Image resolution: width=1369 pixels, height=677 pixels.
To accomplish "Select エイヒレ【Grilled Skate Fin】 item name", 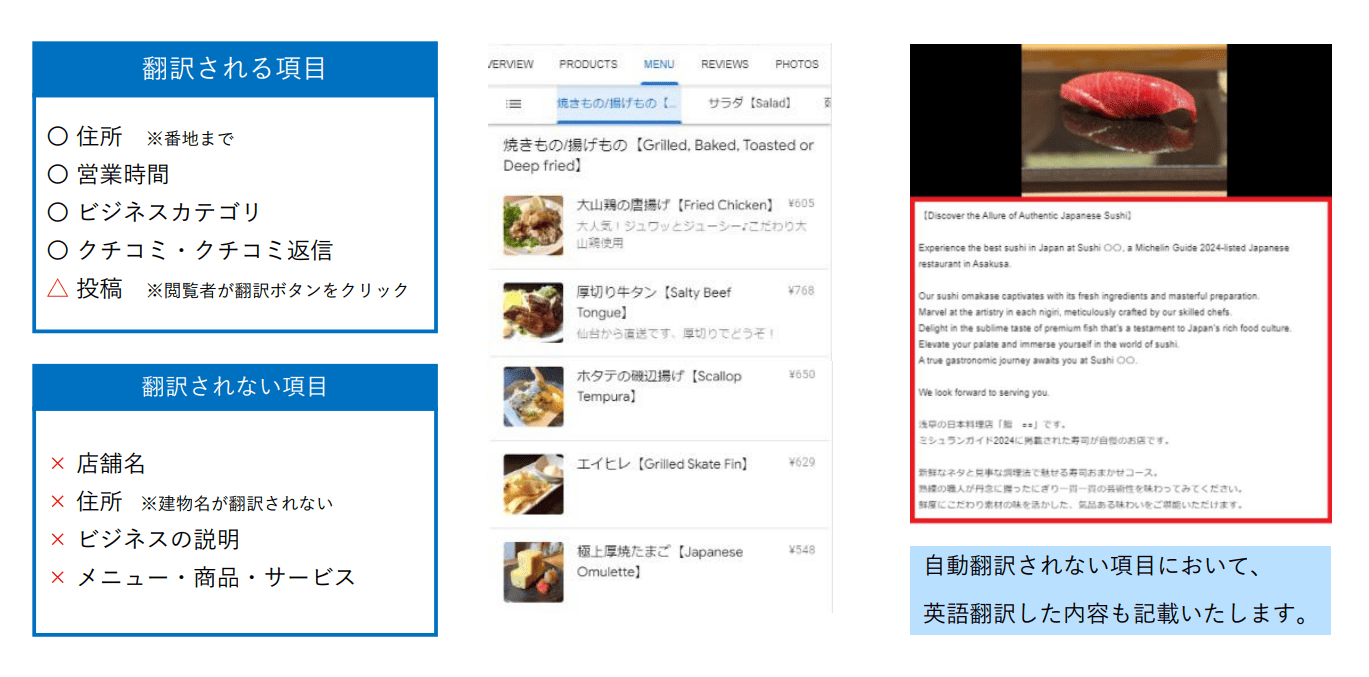I will pos(662,464).
